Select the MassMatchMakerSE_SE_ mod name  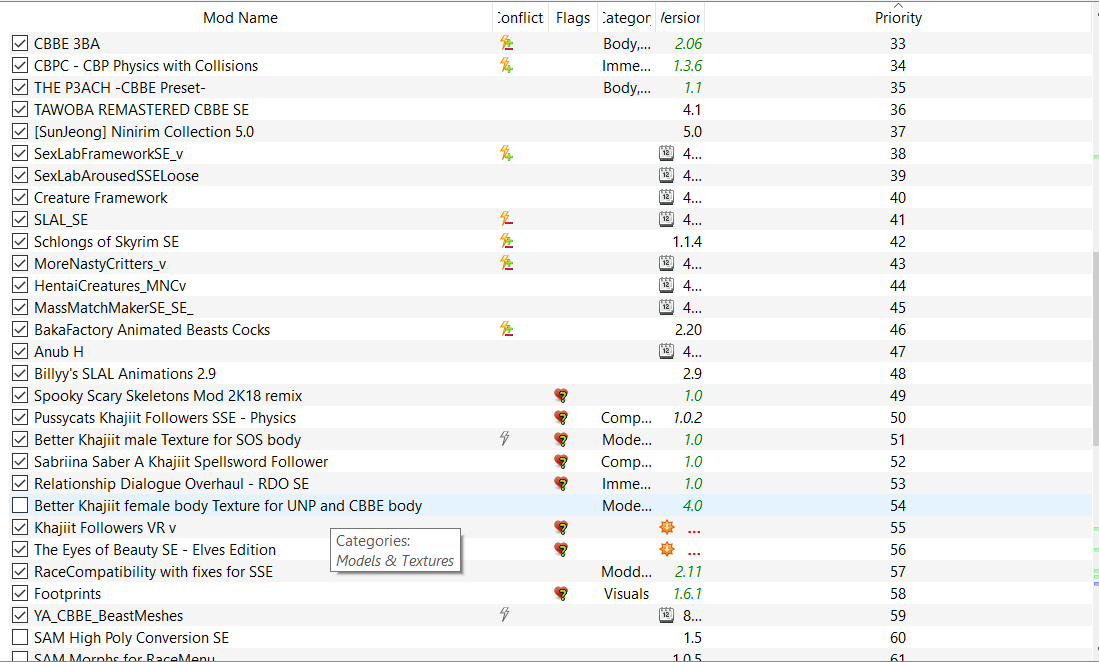point(114,308)
